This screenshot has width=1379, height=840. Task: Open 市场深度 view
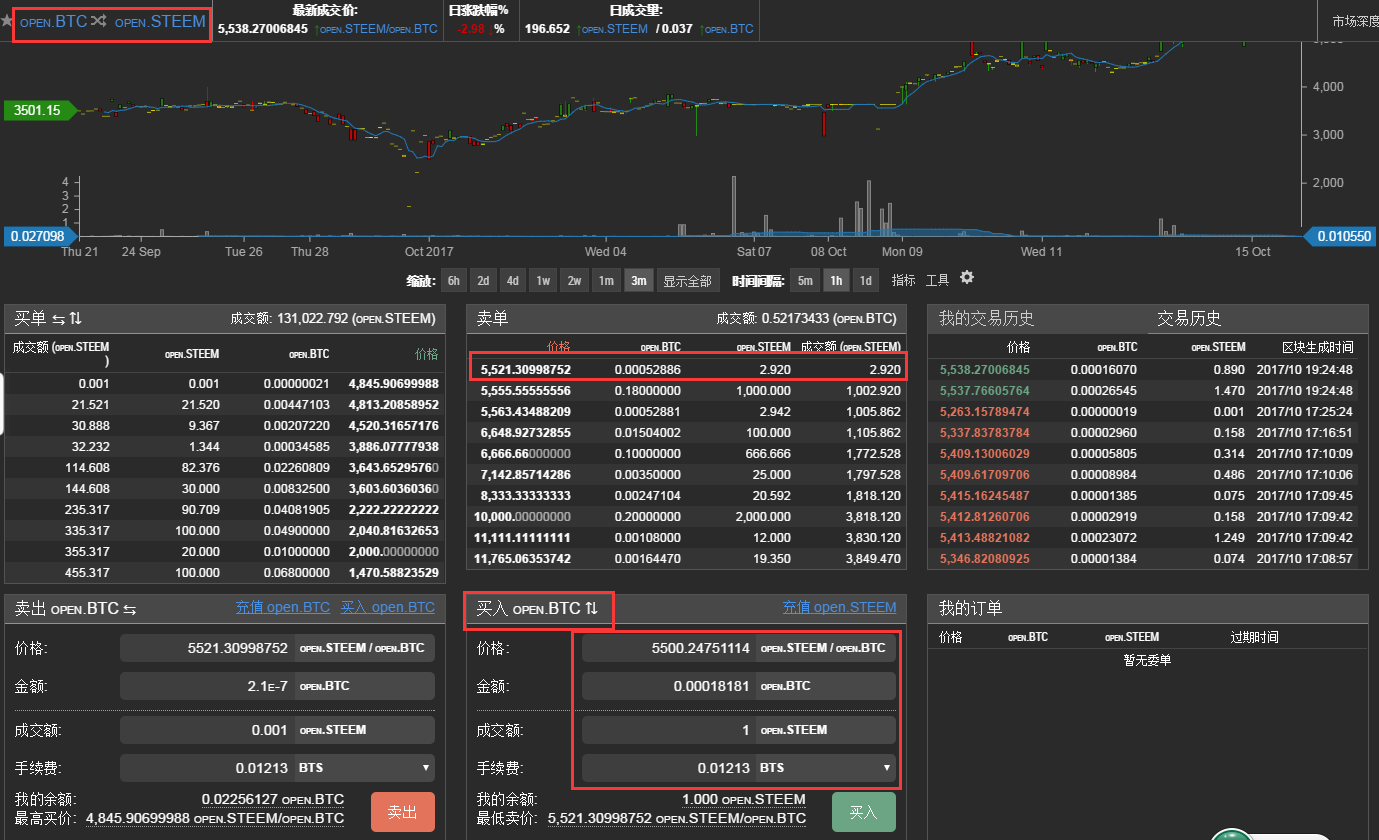(1355, 21)
